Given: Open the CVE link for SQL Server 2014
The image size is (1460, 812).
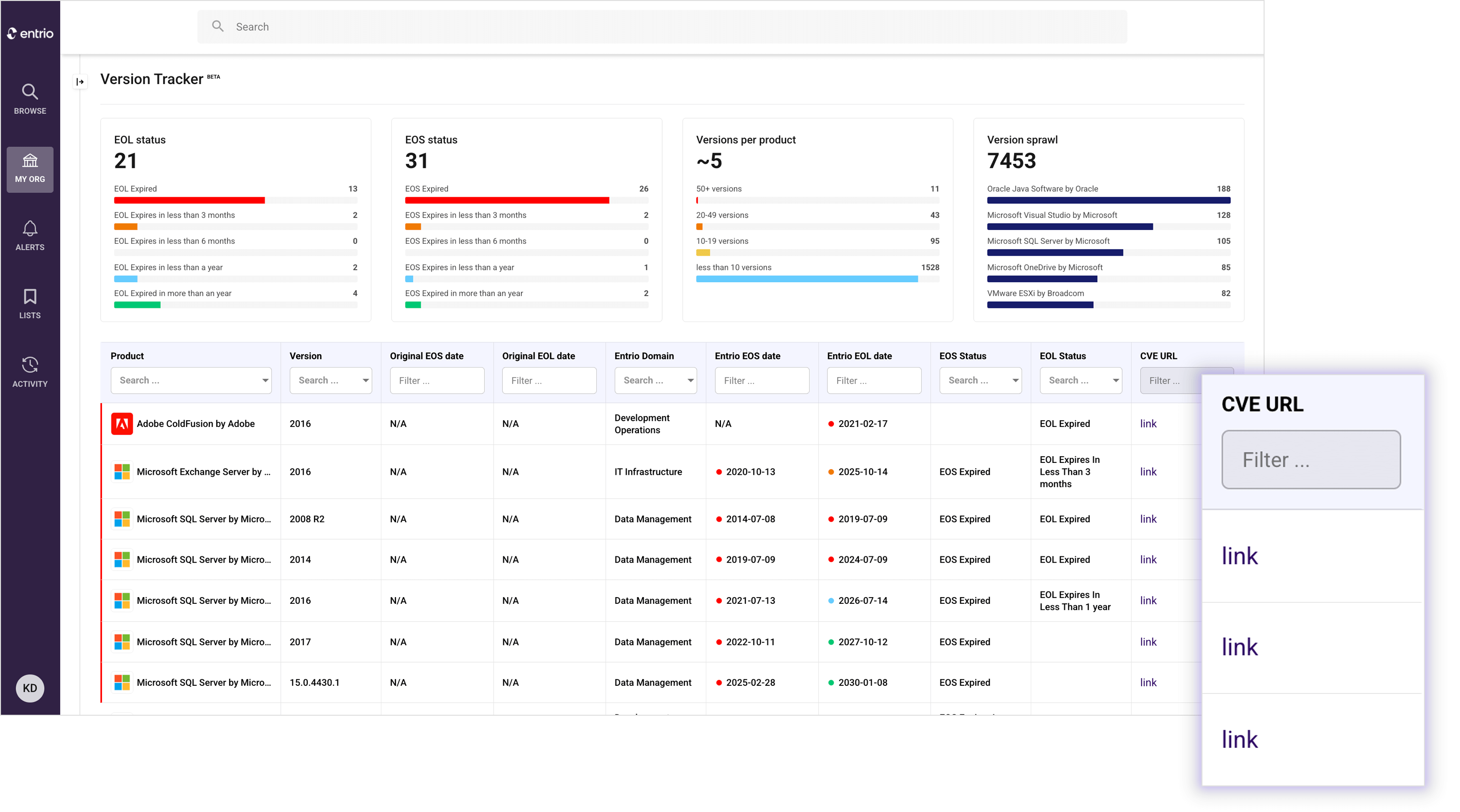Looking at the screenshot, I should (1148, 559).
